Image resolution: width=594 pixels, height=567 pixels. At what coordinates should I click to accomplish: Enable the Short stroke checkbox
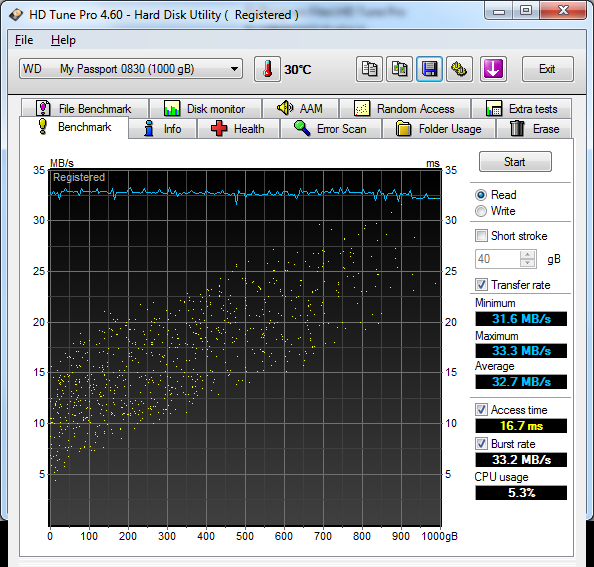tap(481, 236)
